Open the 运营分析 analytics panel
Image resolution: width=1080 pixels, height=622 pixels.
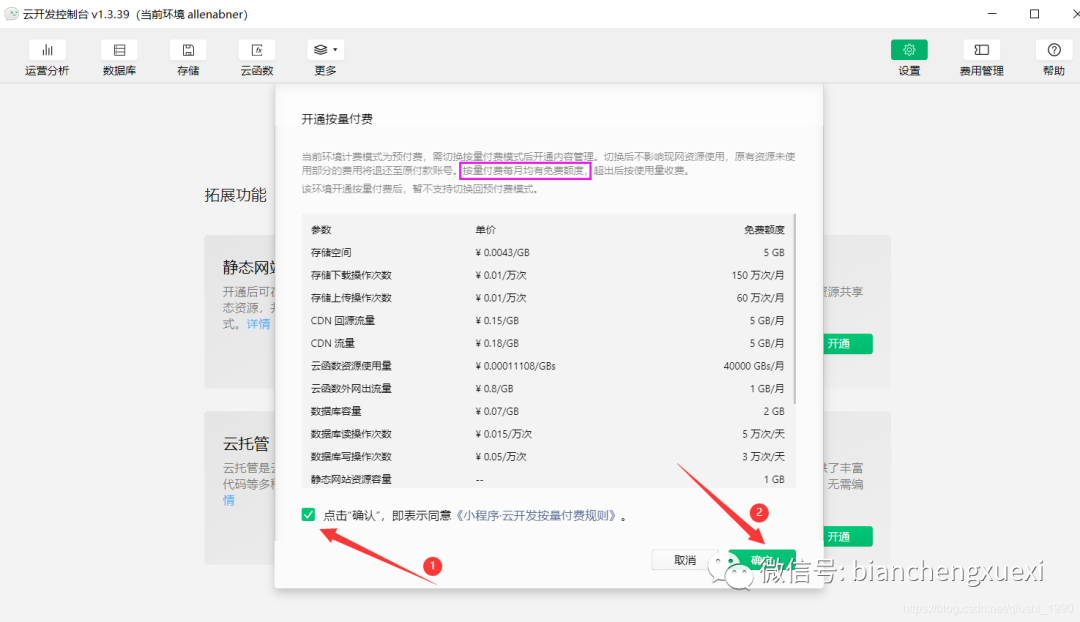click(x=47, y=58)
